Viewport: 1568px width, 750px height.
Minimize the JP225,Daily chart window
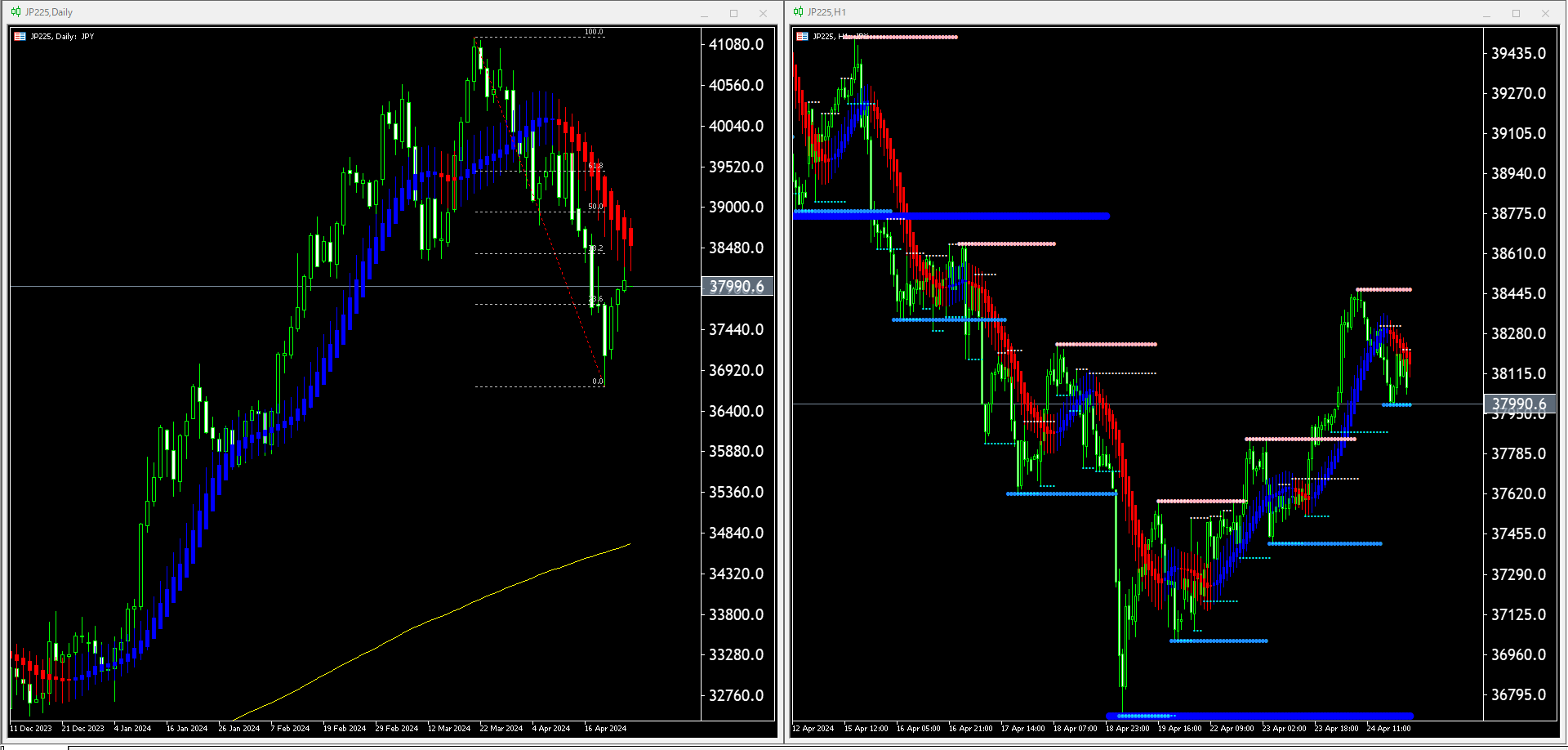coord(704,13)
